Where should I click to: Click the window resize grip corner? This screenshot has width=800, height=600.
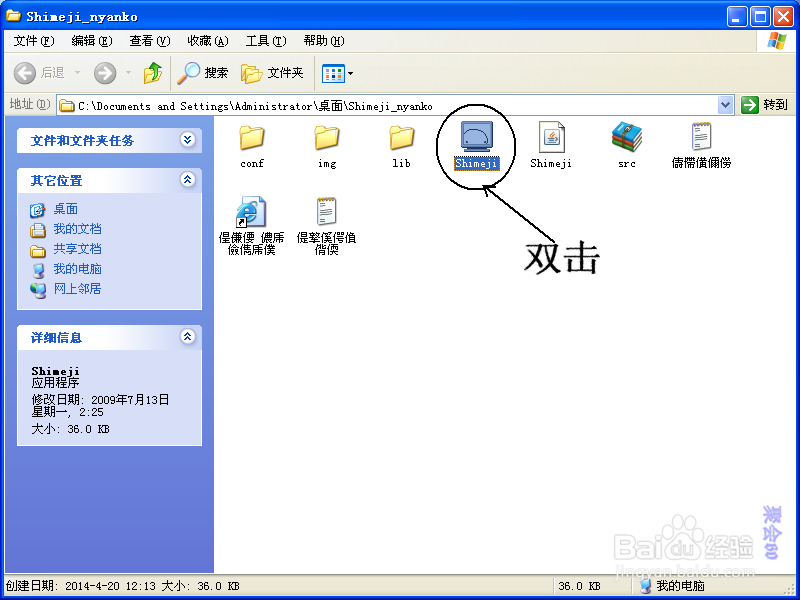(x=789, y=588)
